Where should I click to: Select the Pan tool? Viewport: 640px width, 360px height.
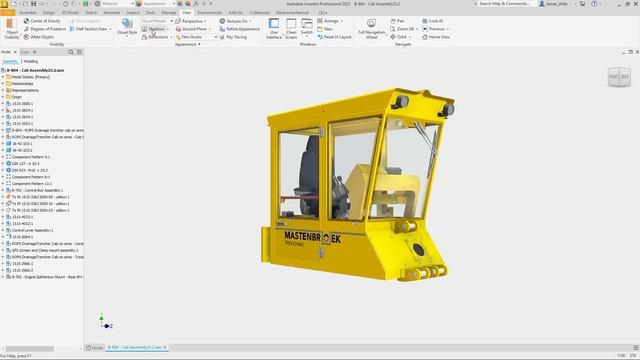click(397, 21)
